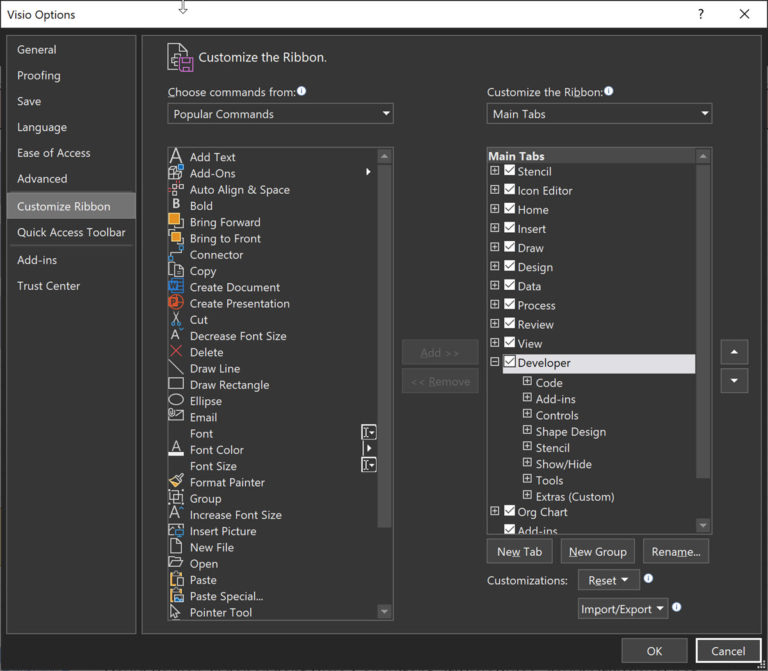Viewport: 768px width, 671px height.
Task: Click the Create Presentation PowerPoint icon
Action: (x=176, y=303)
